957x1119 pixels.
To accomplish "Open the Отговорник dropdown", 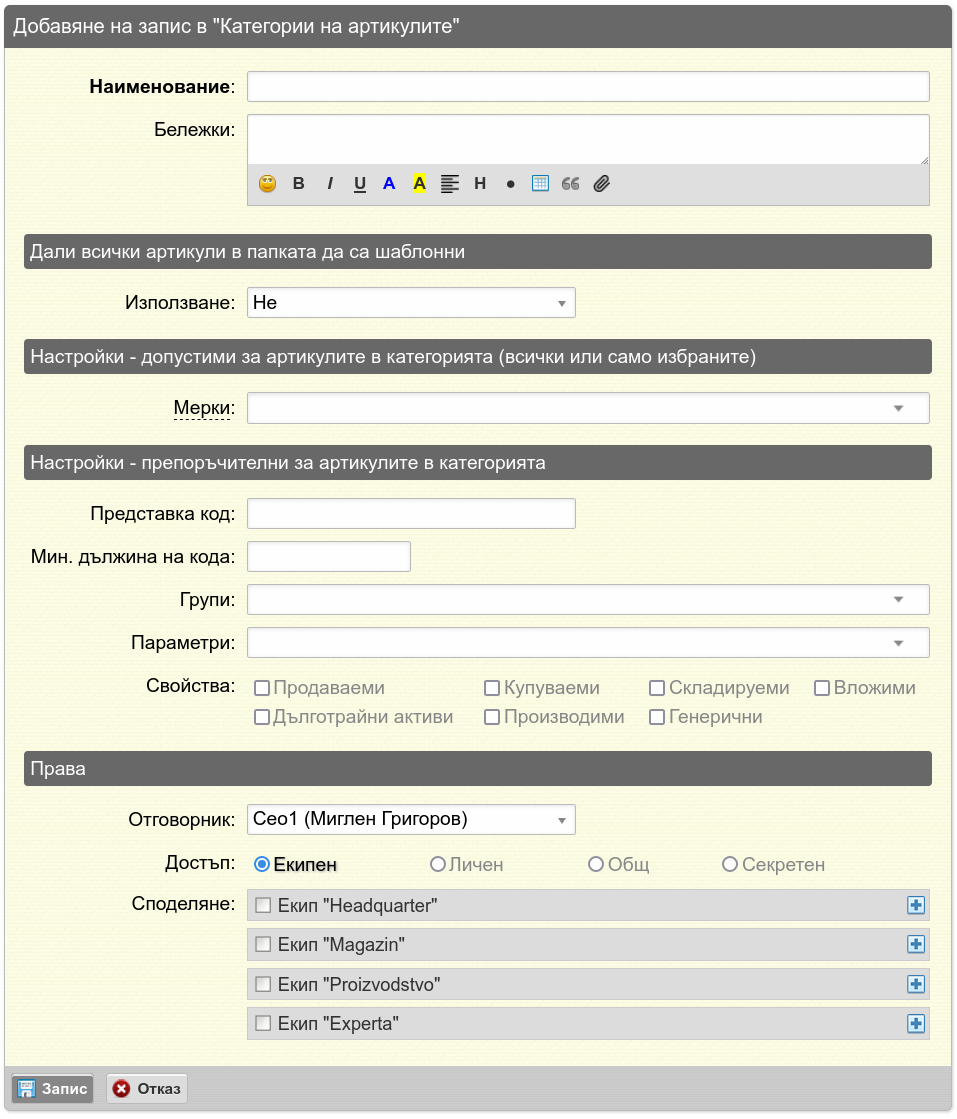I will coord(411,819).
